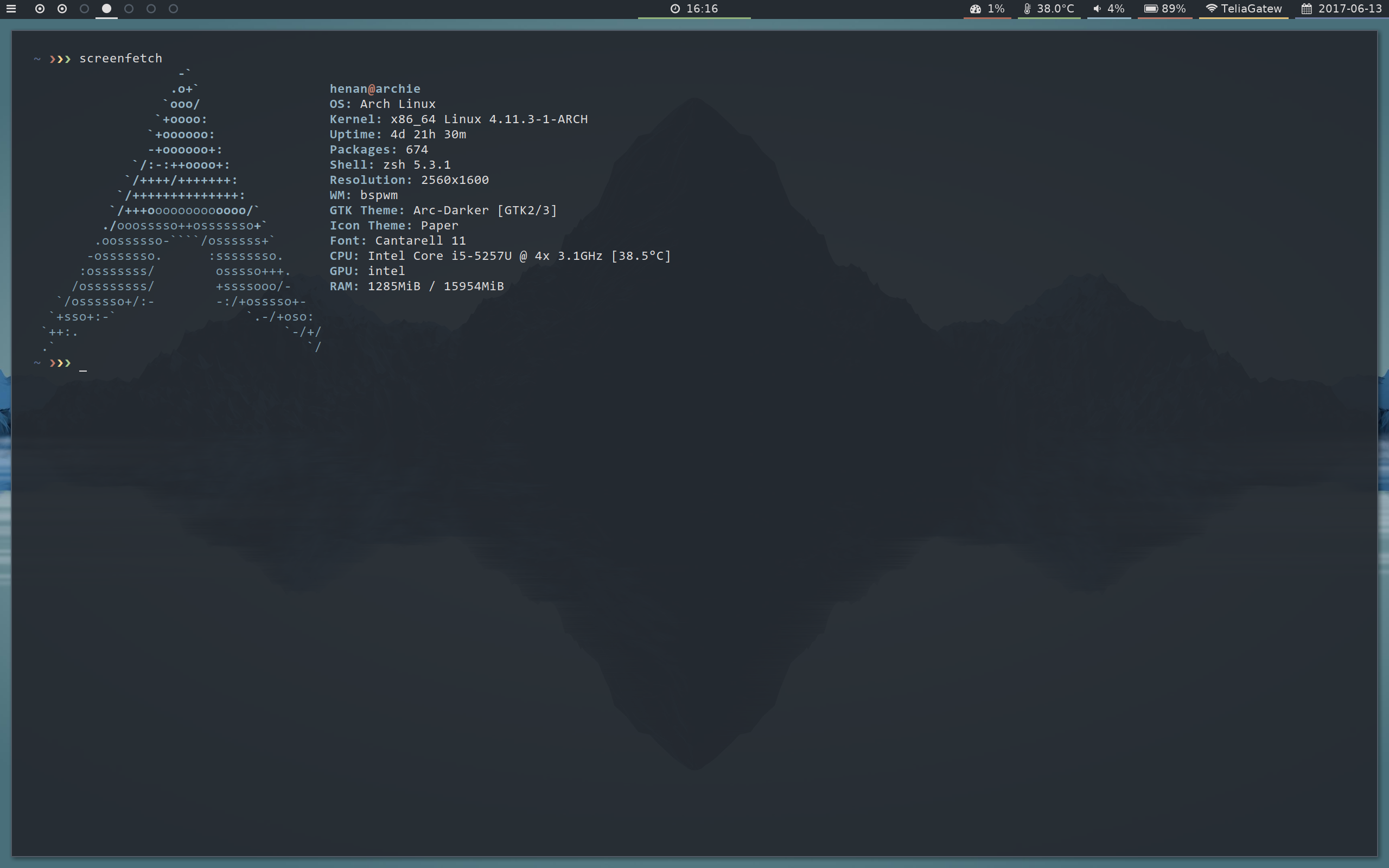Click the 16:16 time text
The image size is (1389, 868).
point(702,9)
